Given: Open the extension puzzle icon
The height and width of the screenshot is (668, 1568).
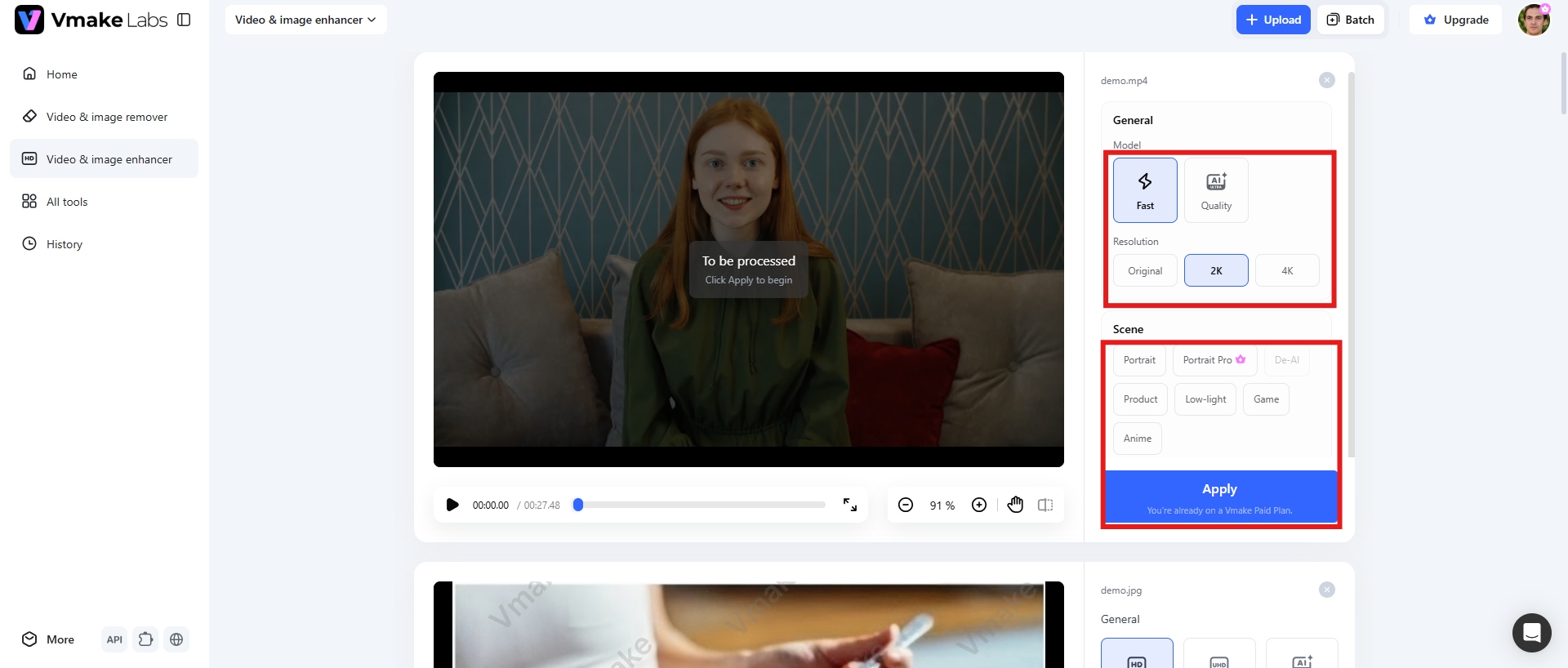Looking at the screenshot, I should tap(145, 639).
